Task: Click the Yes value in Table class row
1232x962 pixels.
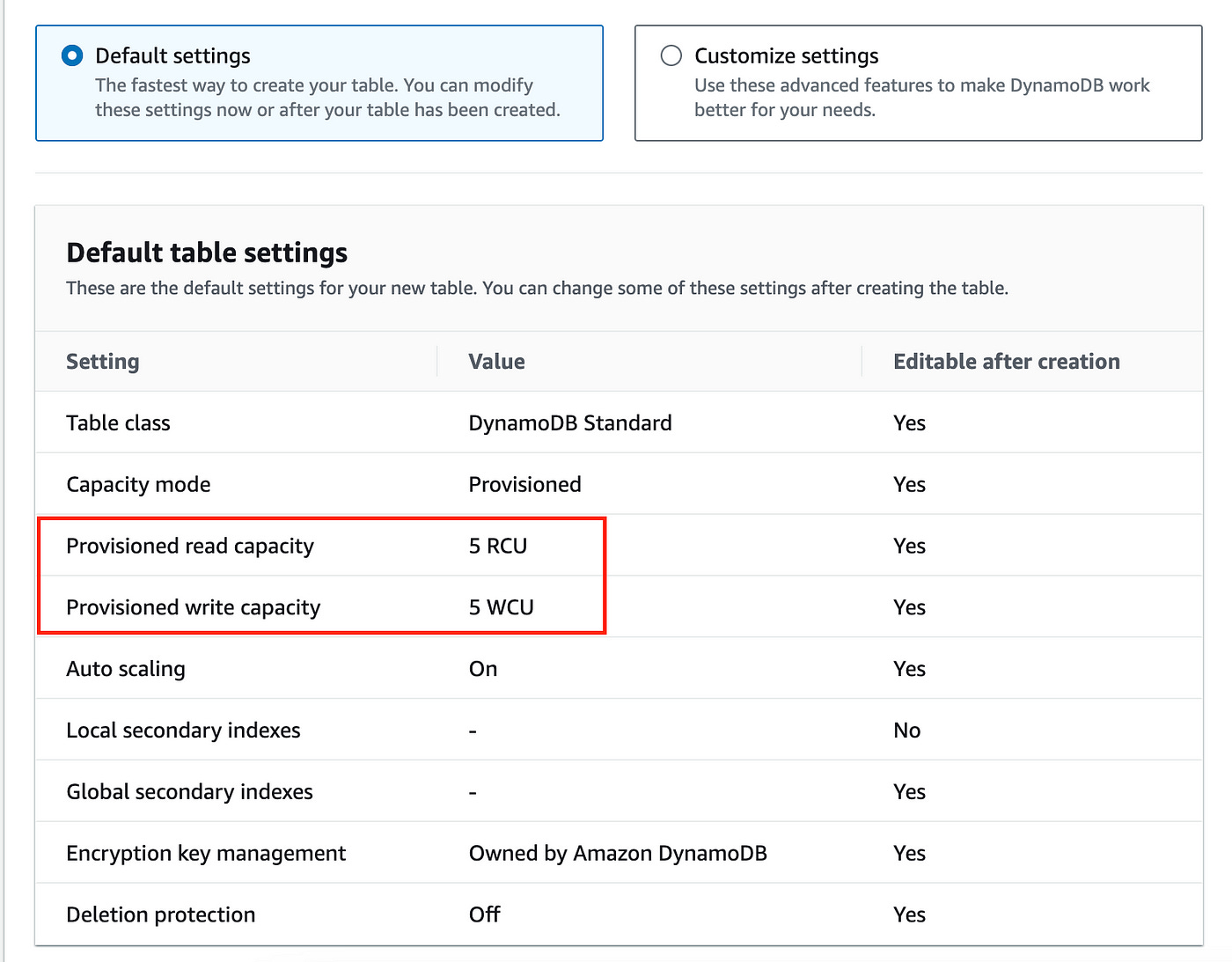Action: pos(909,423)
